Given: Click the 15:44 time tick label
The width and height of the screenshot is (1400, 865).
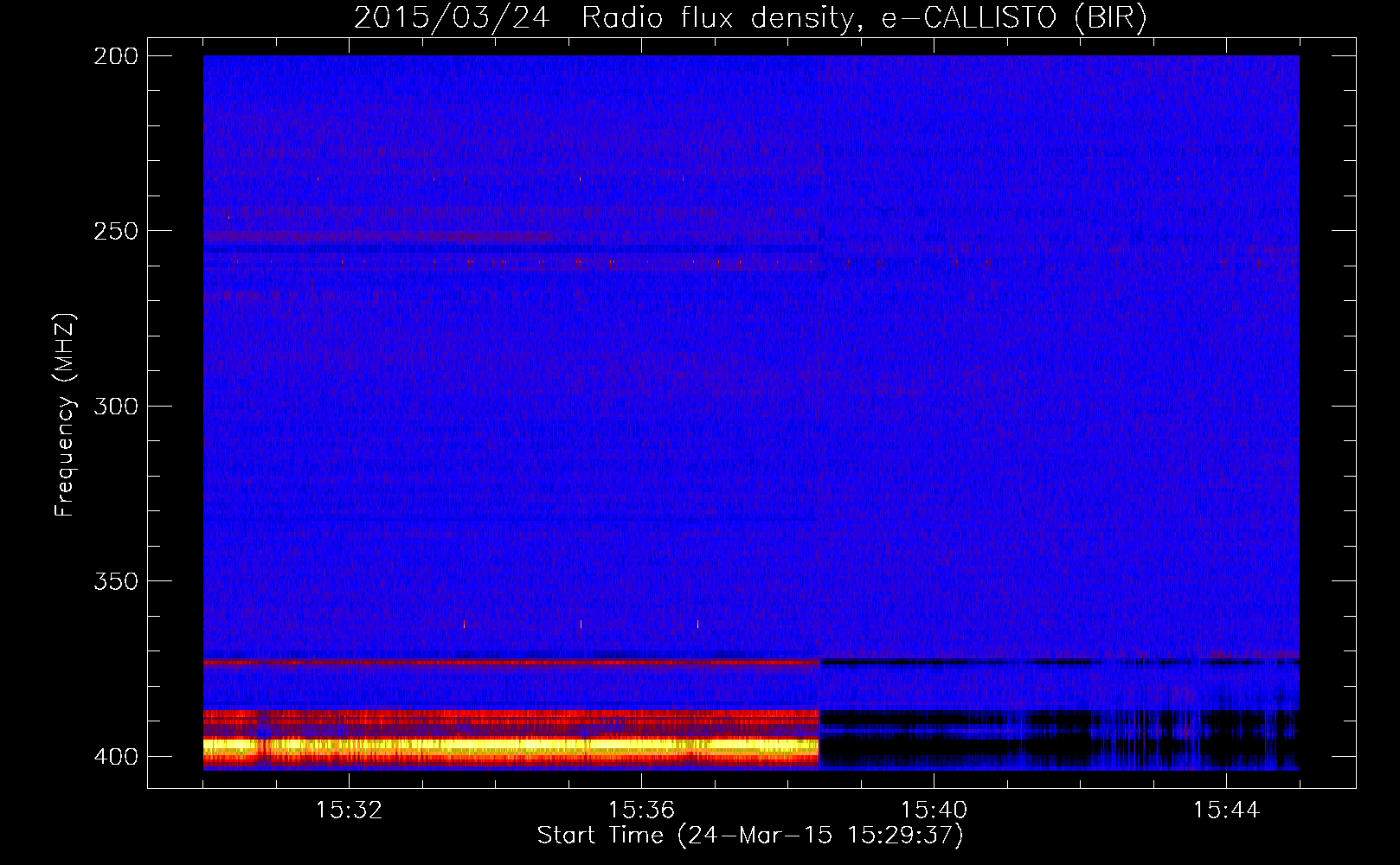Looking at the screenshot, I should (x=1226, y=811).
